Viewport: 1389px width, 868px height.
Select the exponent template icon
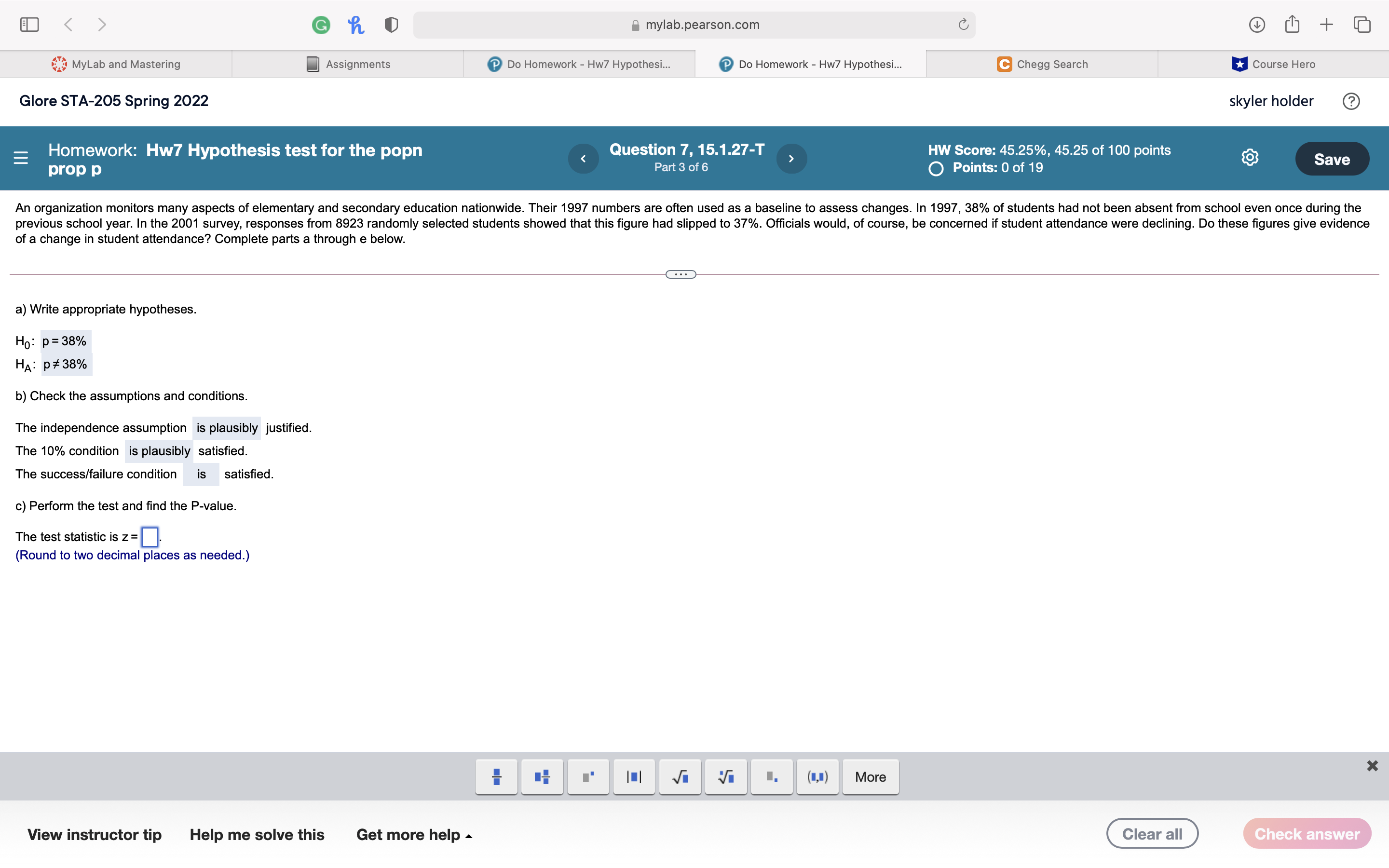pos(588,777)
